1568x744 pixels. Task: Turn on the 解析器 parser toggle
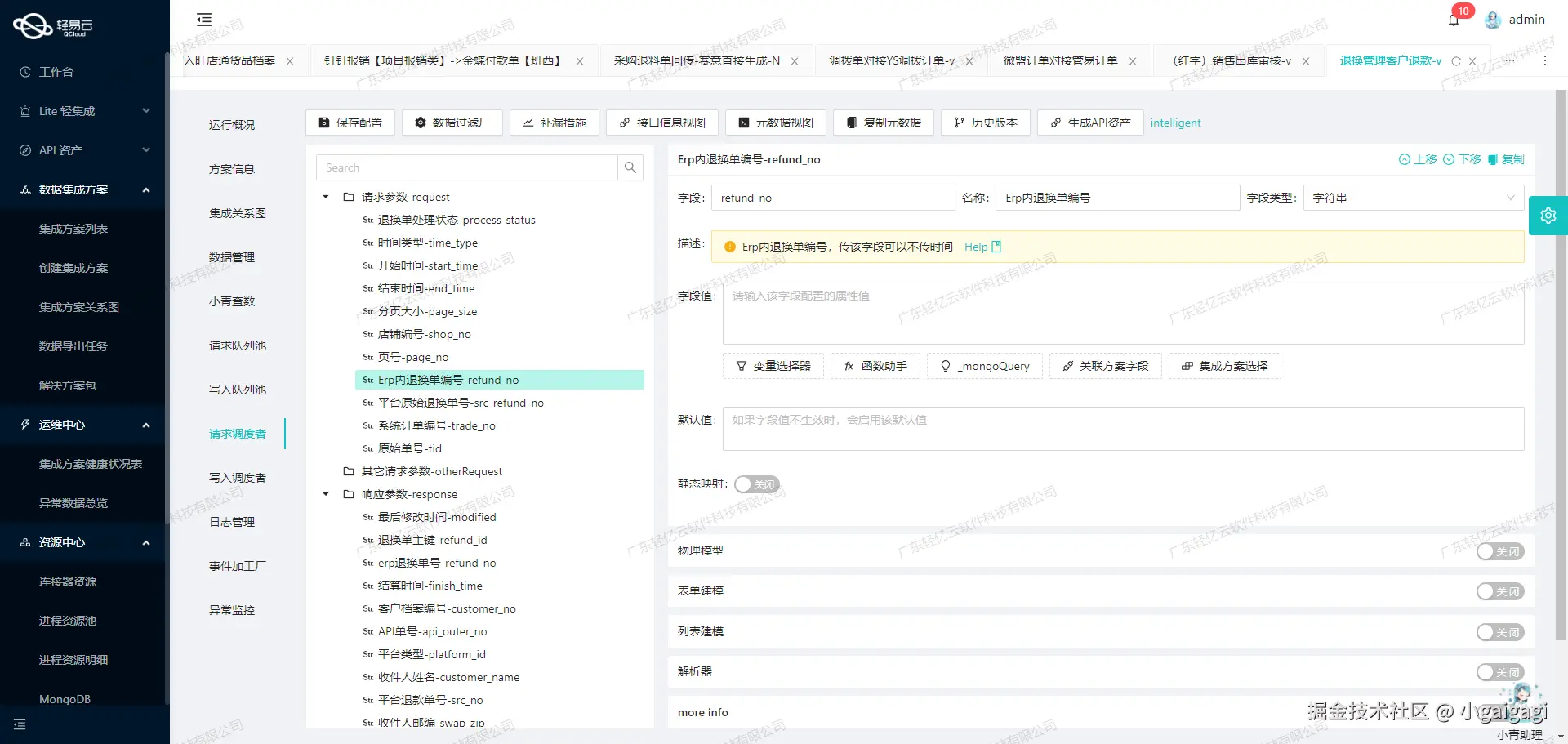tap(1499, 672)
